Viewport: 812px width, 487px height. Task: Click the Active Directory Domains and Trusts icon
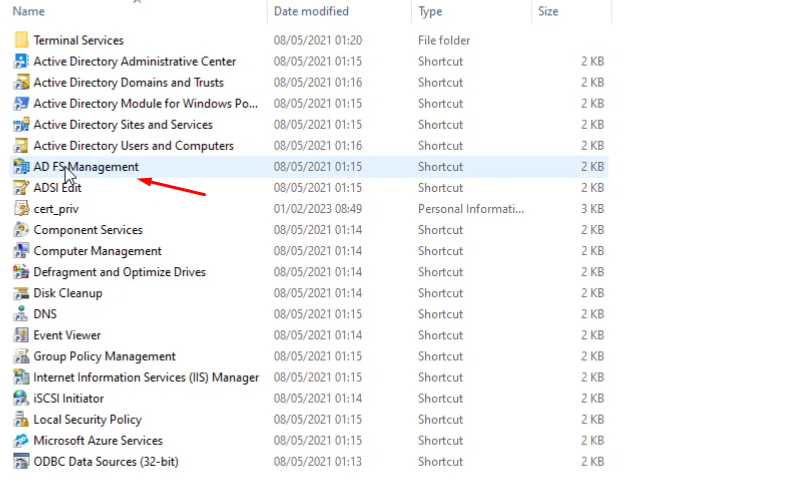(x=21, y=82)
